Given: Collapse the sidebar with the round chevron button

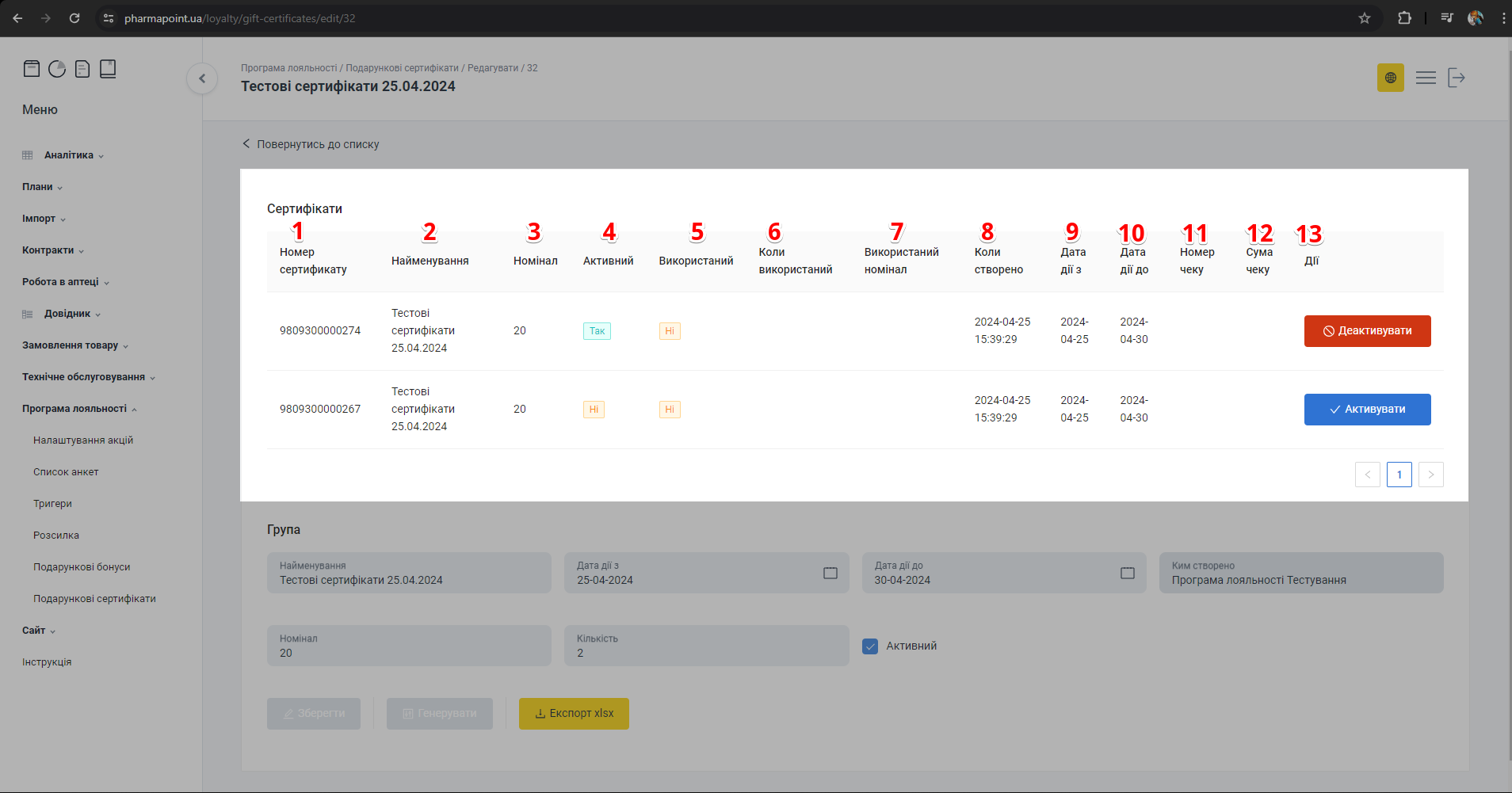Looking at the screenshot, I should coord(202,78).
